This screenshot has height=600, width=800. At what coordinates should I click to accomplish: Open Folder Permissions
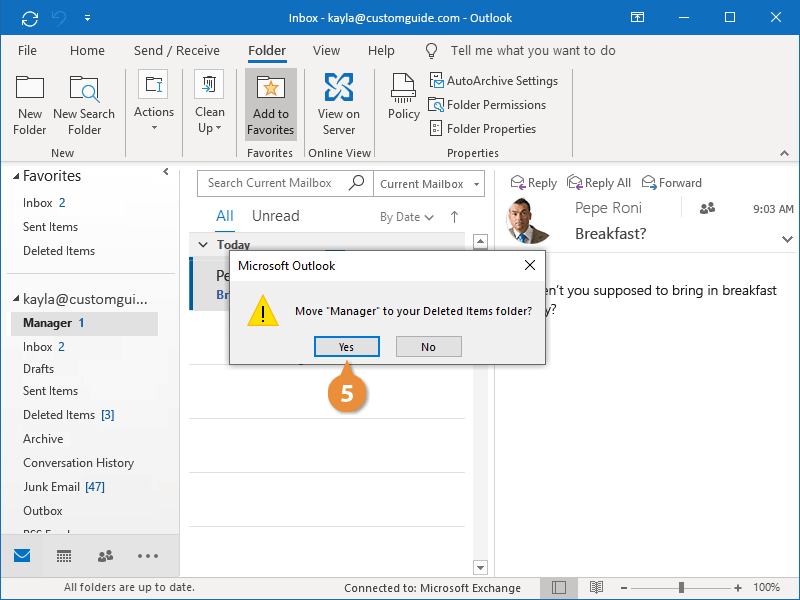click(x=487, y=105)
